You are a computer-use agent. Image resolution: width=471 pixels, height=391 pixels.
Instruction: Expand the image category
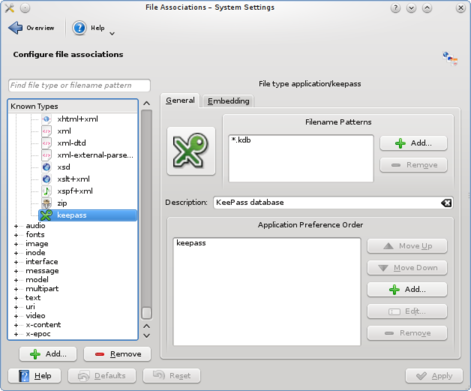[x=16, y=244]
